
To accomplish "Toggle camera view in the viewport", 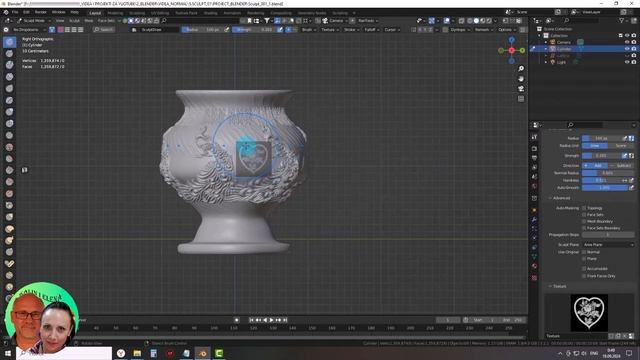I will point(521,89).
